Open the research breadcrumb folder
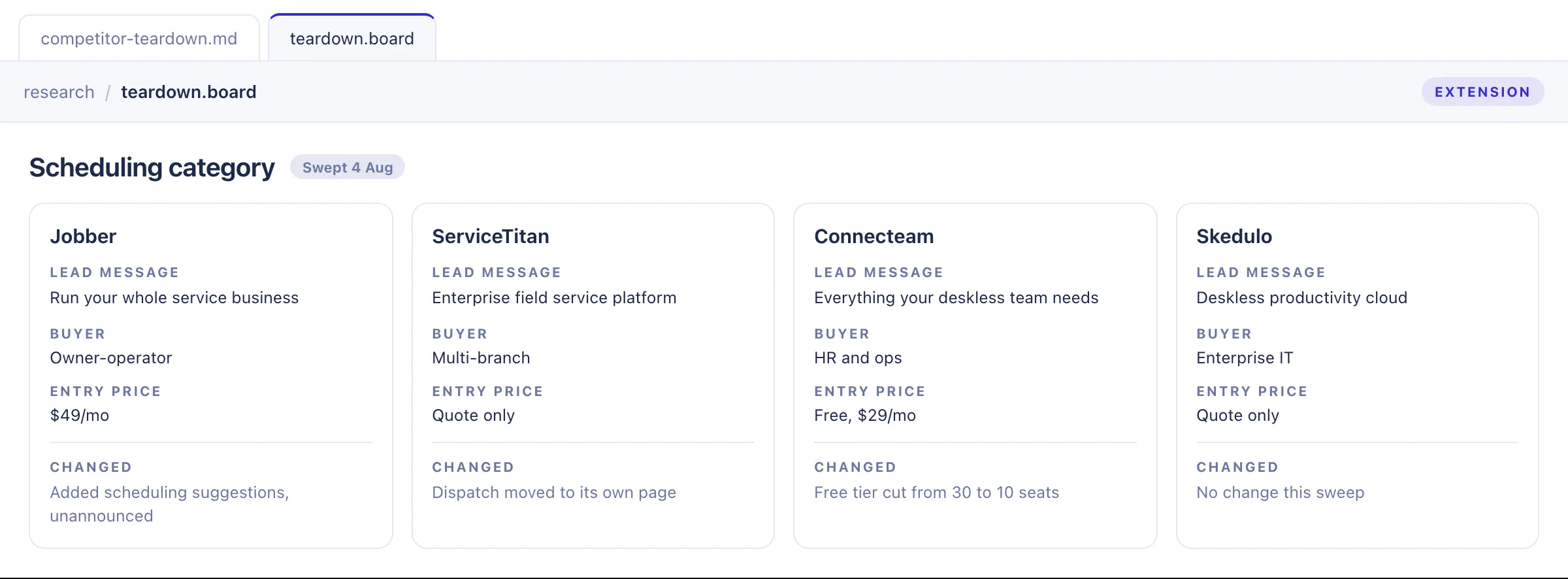Image resolution: width=1568 pixels, height=579 pixels. (59, 92)
